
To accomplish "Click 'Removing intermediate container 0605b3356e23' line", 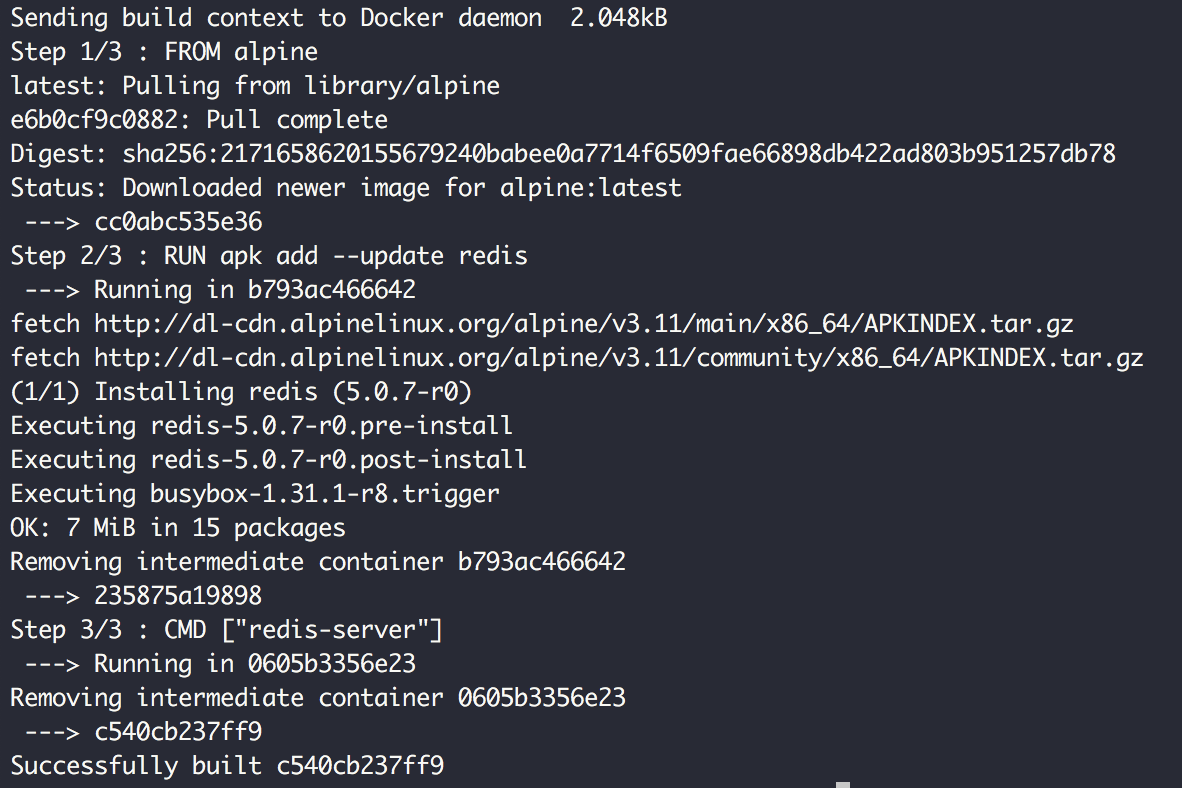I will pyautogui.click(x=318, y=698).
